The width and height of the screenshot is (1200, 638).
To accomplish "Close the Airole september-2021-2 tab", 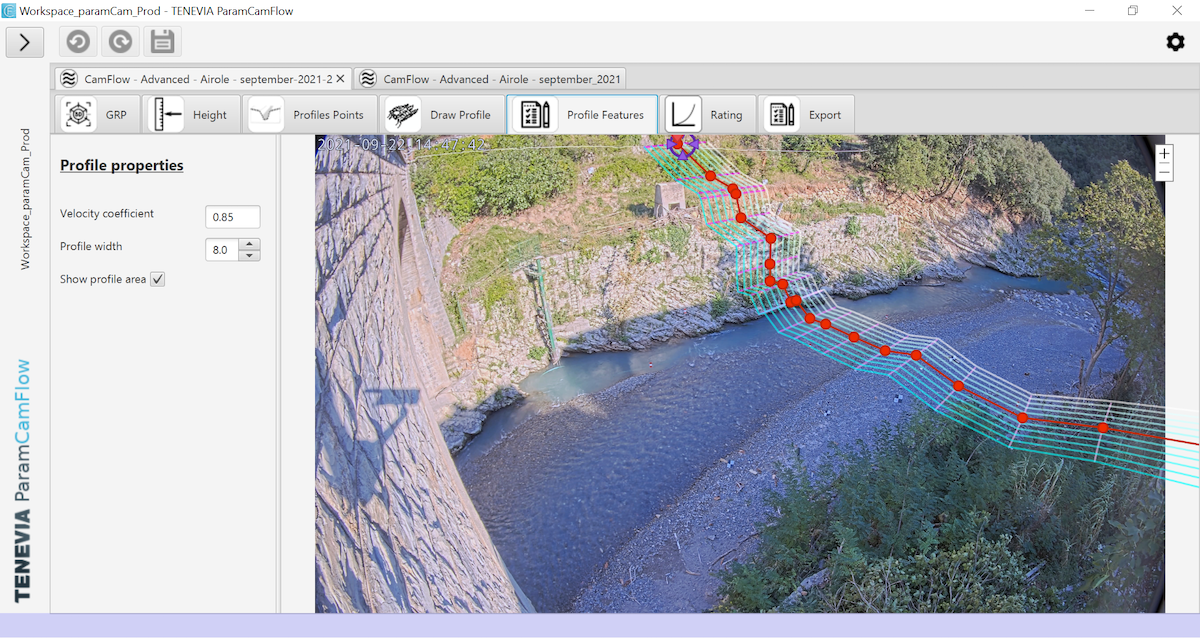I will (340, 79).
